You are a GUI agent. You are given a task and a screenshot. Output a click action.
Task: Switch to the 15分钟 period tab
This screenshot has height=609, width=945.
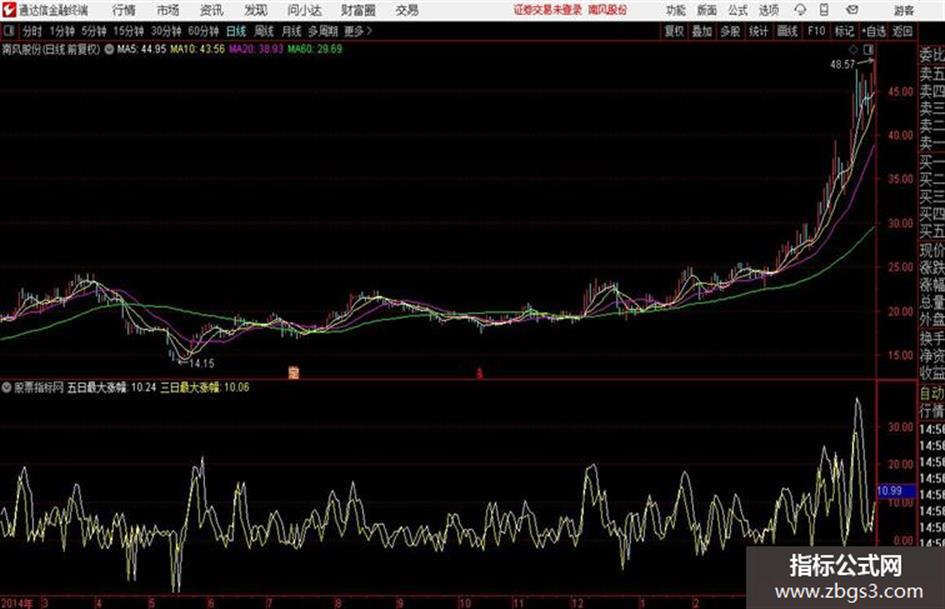pos(129,31)
